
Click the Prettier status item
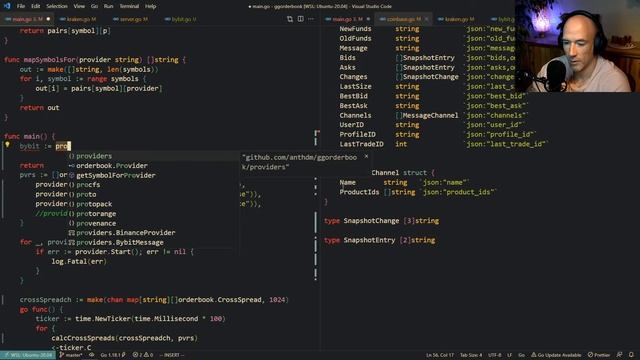pyautogui.click(x=599, y=355)
